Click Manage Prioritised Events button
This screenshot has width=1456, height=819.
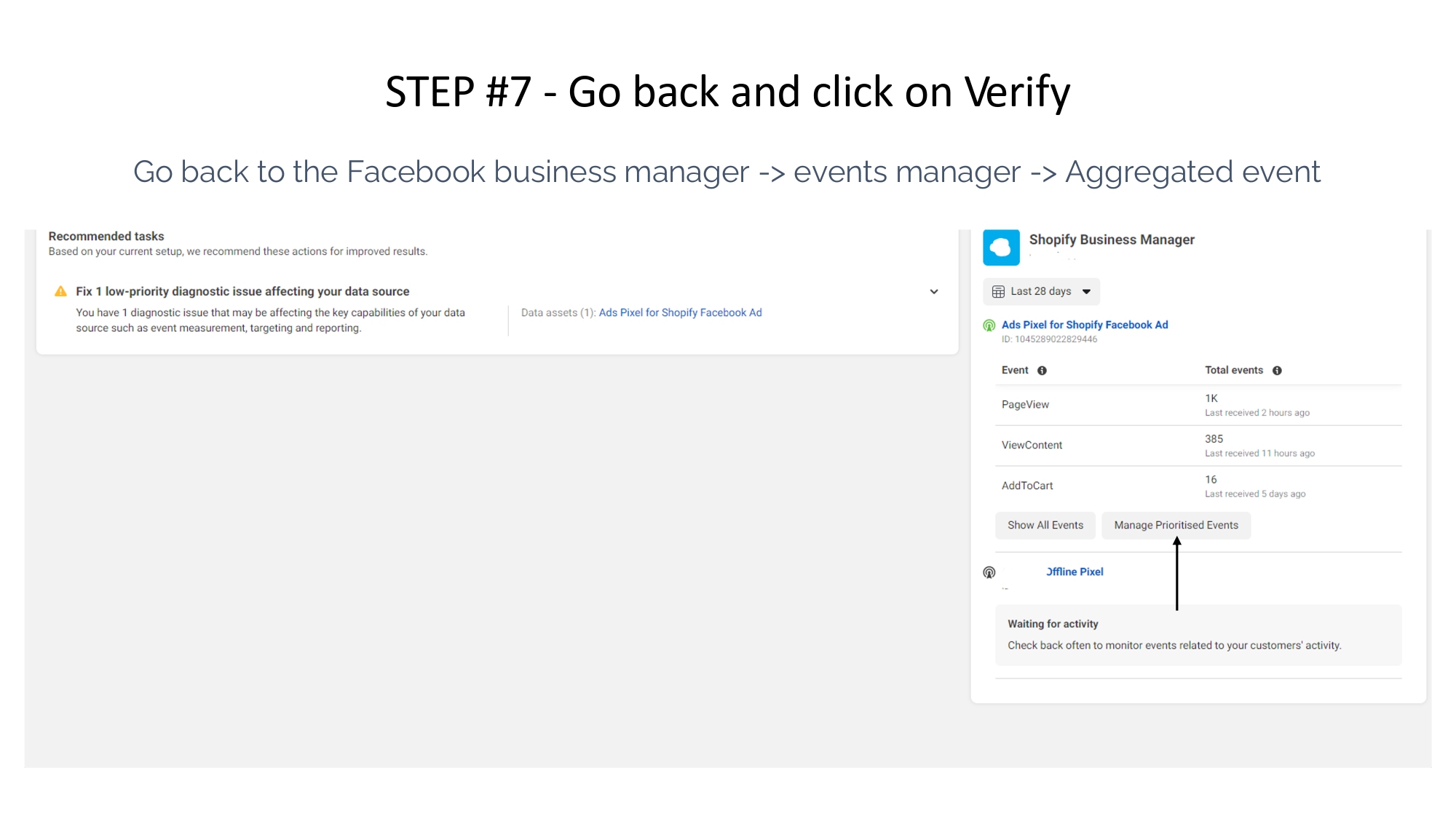1176,525
